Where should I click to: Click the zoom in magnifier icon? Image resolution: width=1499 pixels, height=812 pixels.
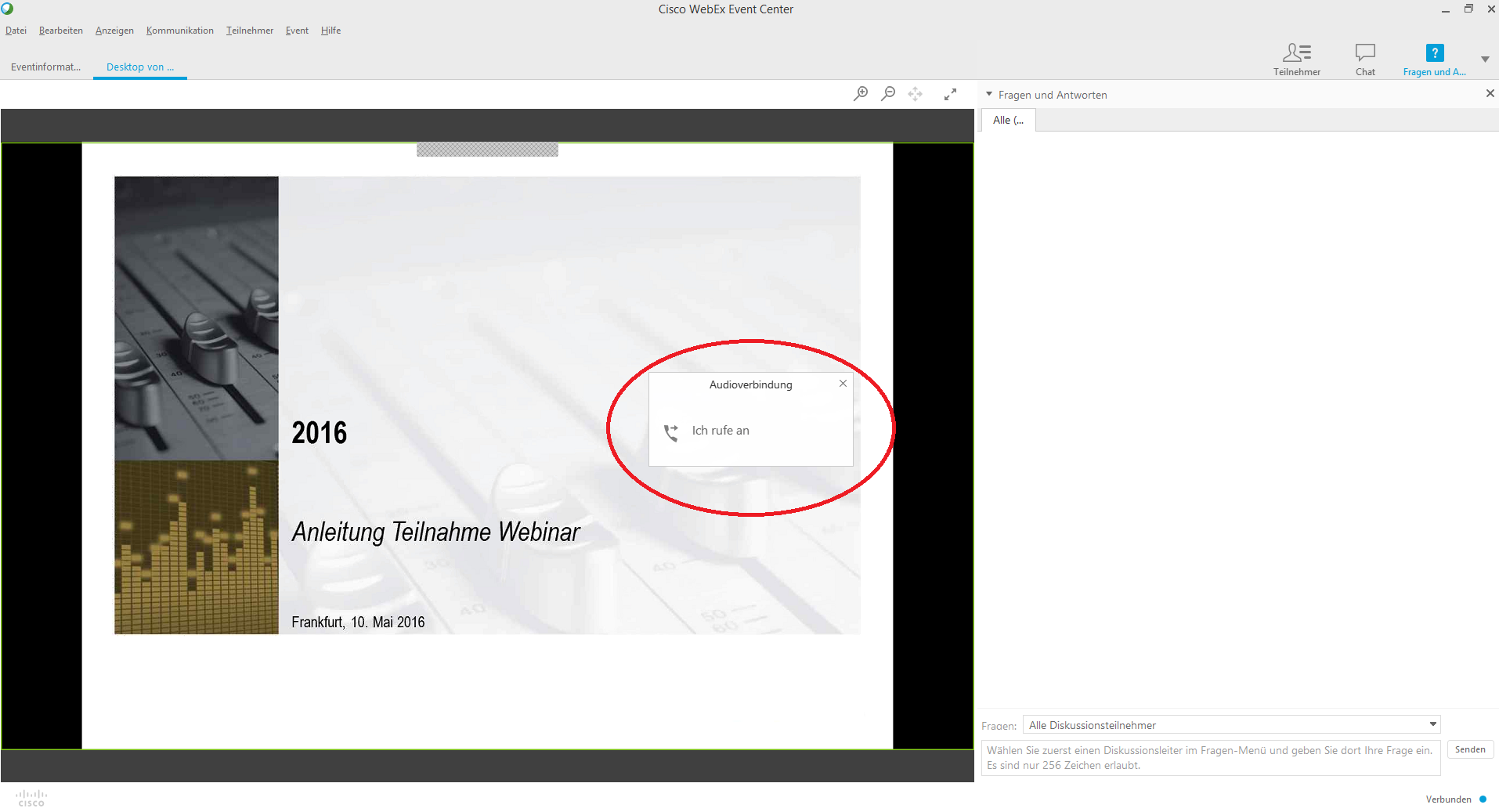tap(860, 94)
